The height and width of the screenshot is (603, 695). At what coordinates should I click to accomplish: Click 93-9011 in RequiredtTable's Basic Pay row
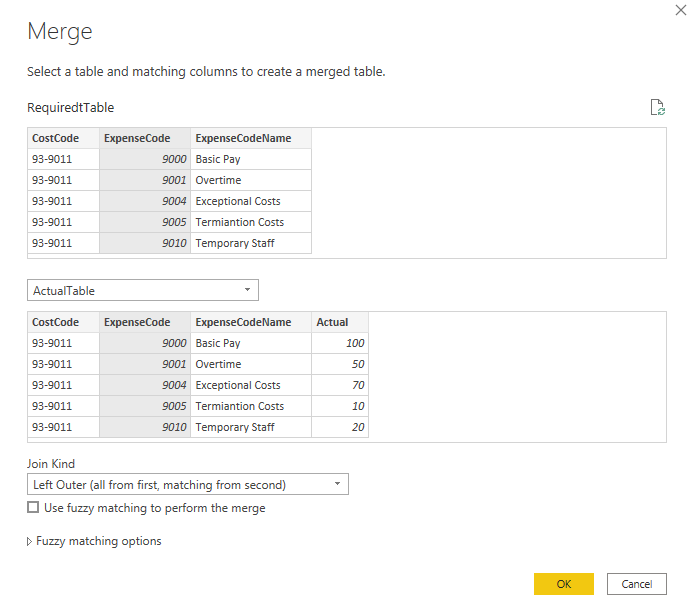tap(63, 159)
